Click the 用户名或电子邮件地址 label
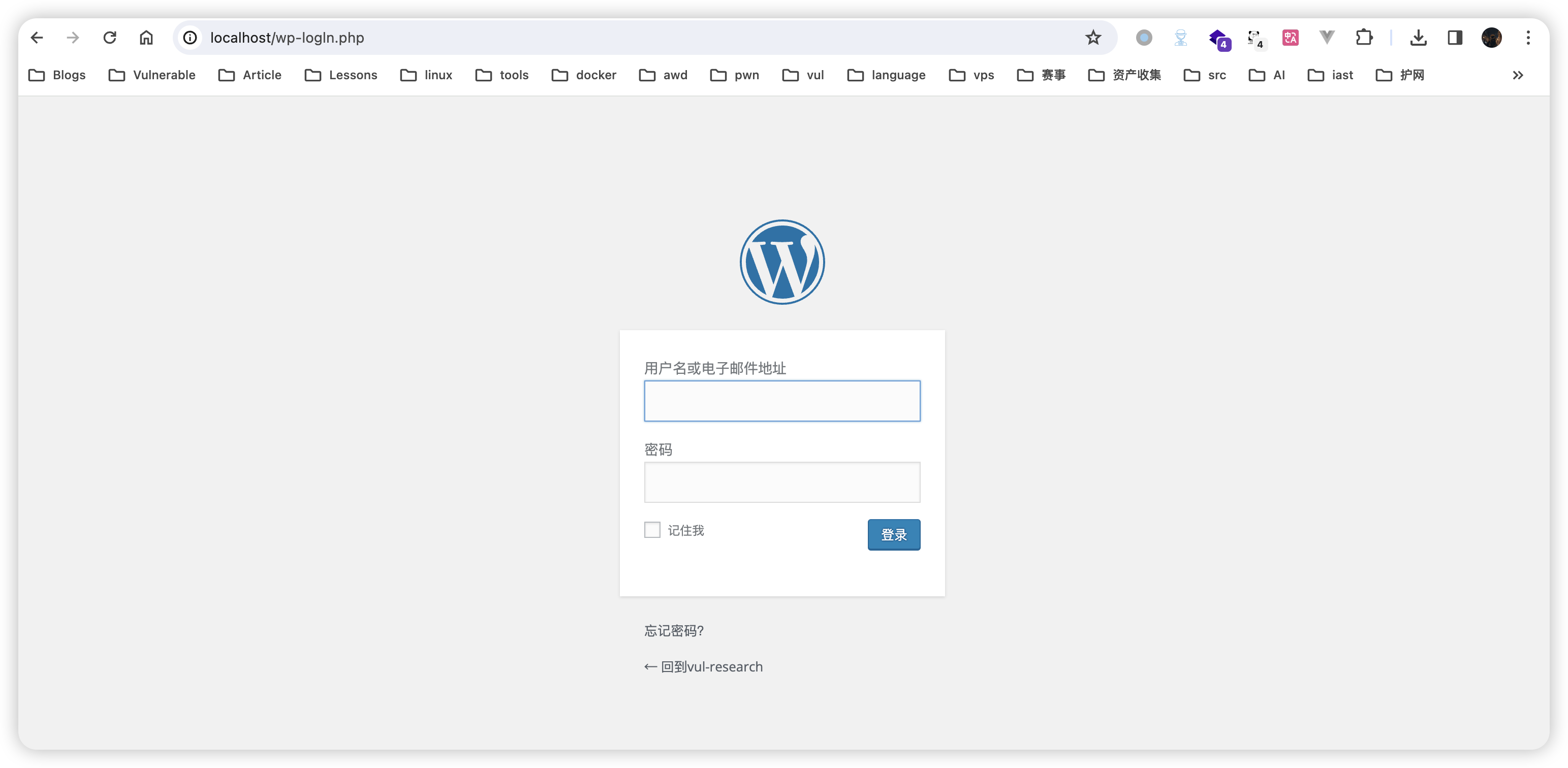 coord(715,368)
